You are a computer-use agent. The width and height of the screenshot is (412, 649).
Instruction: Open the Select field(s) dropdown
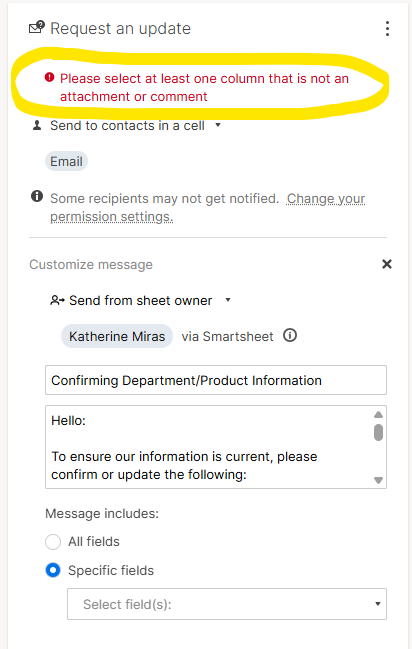(227, 604)
